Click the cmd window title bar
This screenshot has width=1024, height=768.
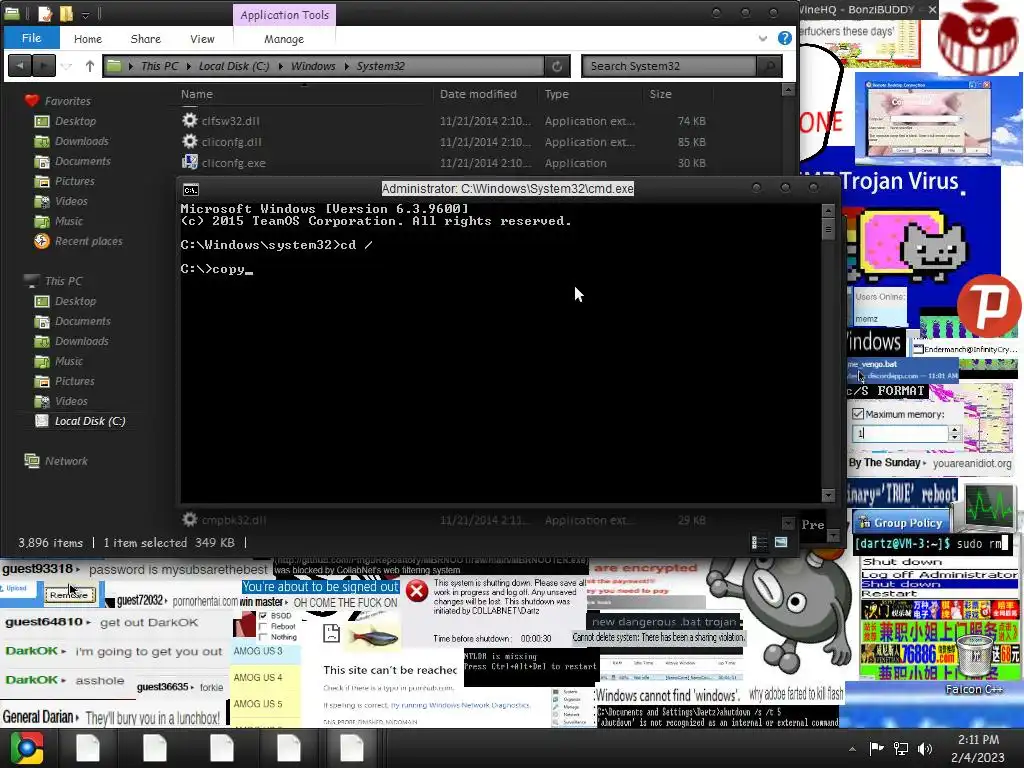[x=507, y=189]
